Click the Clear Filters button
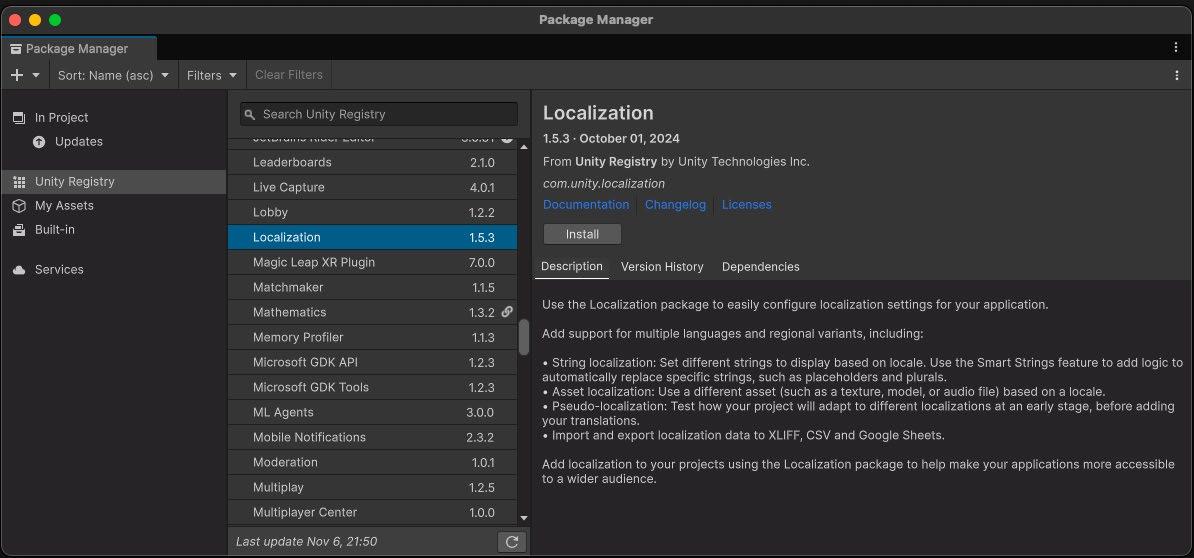 [x=289, y=75]
